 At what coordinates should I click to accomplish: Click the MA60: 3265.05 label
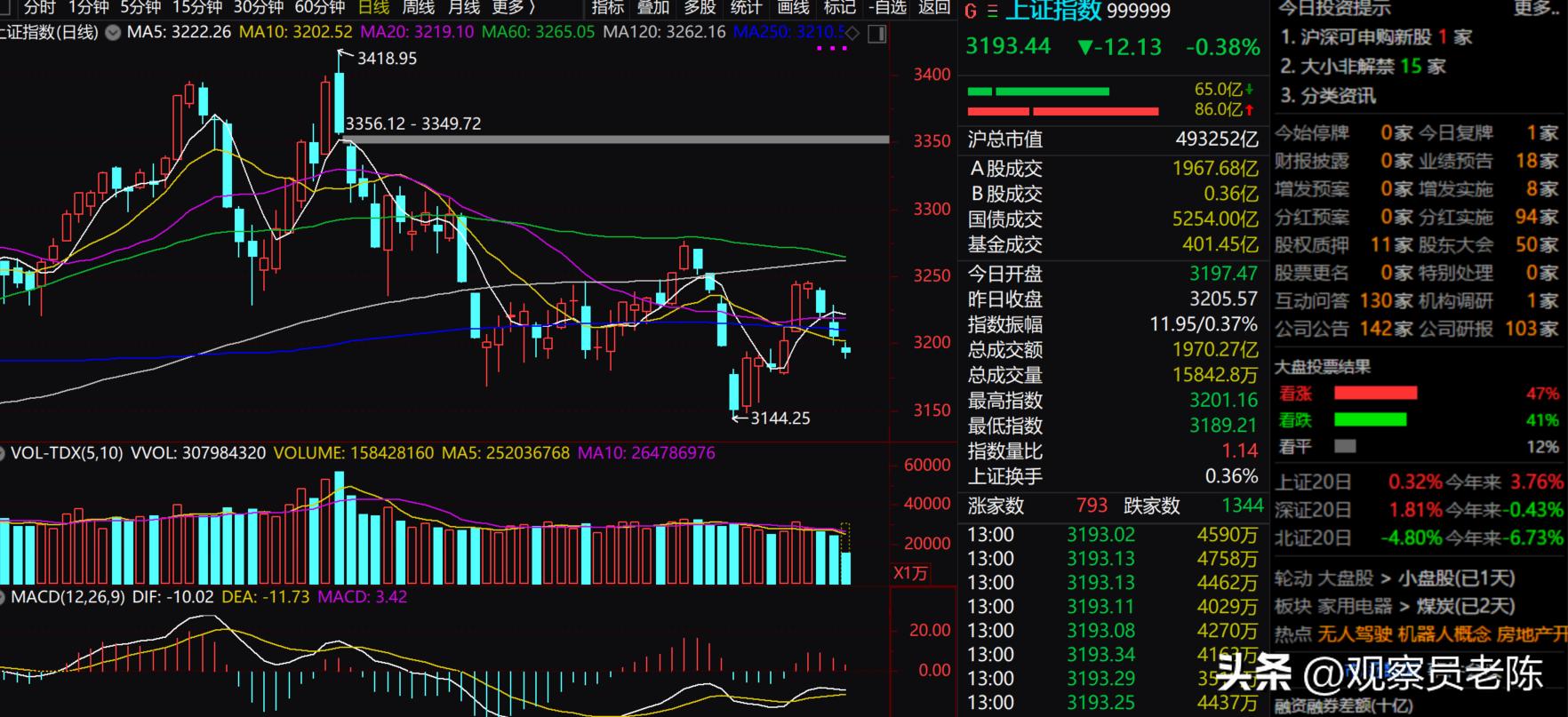click(x=538, y=32)
